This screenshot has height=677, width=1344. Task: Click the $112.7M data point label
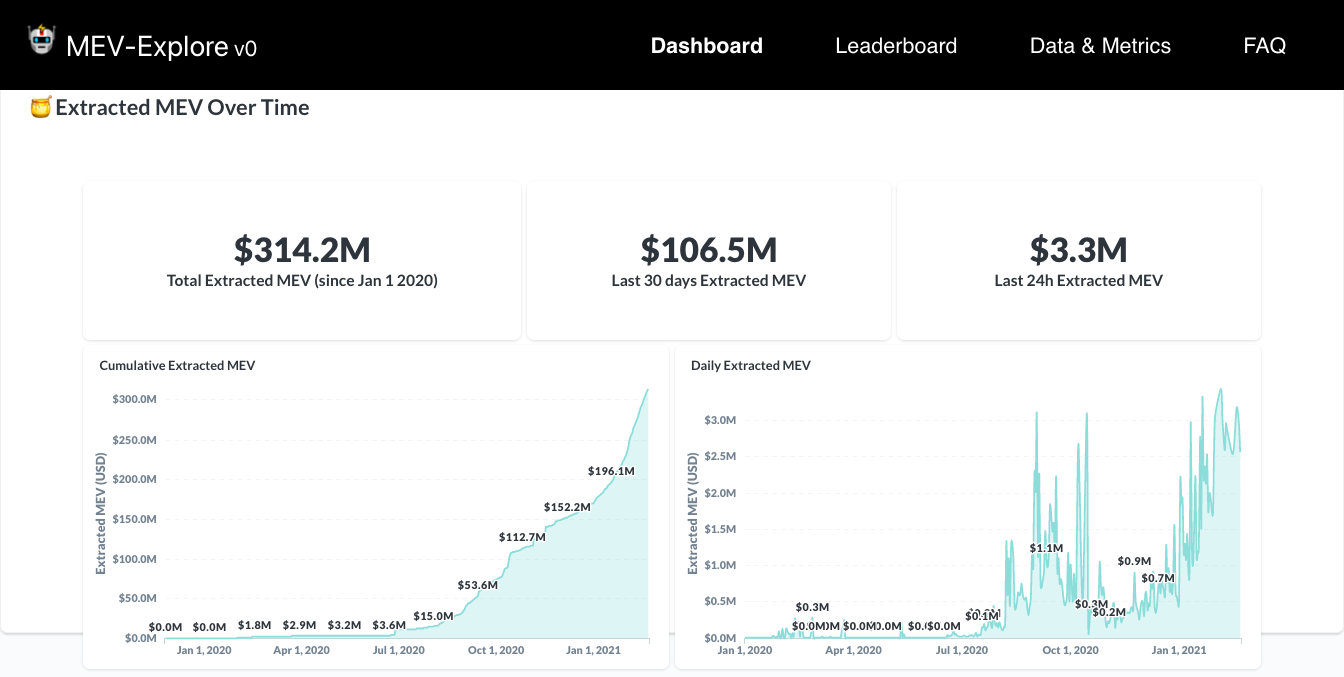click(x=522, y=537)
